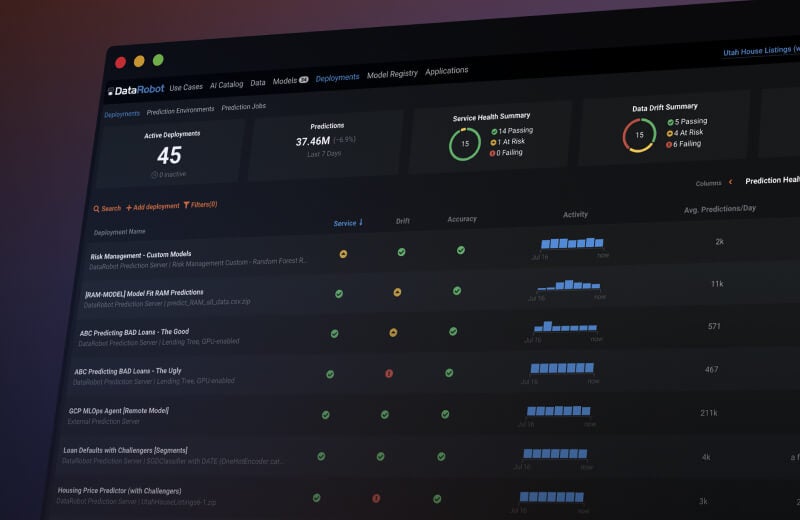
Task: Select the Deployments top navigation item
Action: coord(337,78)
